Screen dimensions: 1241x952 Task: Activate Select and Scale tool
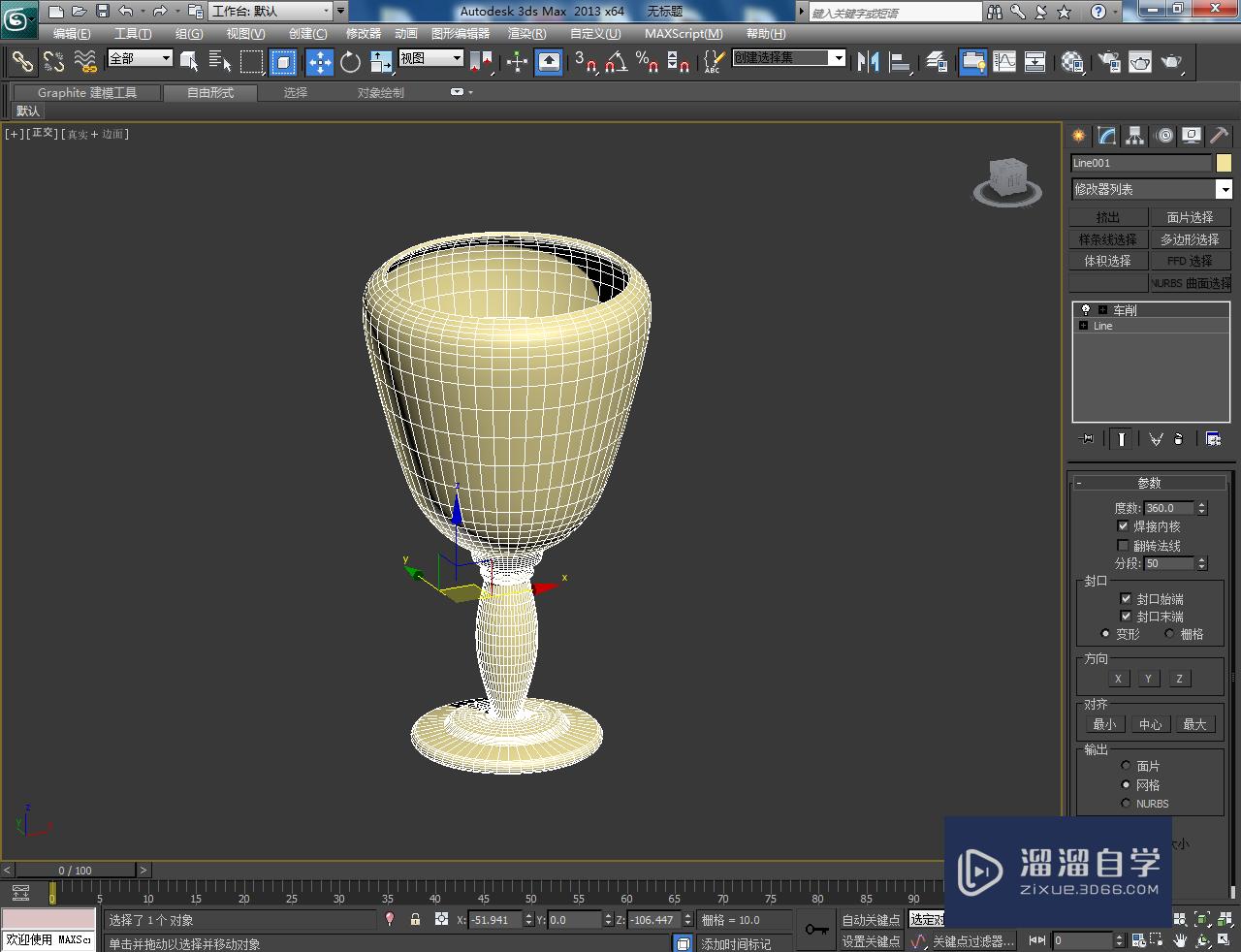[x=382, y=62]
